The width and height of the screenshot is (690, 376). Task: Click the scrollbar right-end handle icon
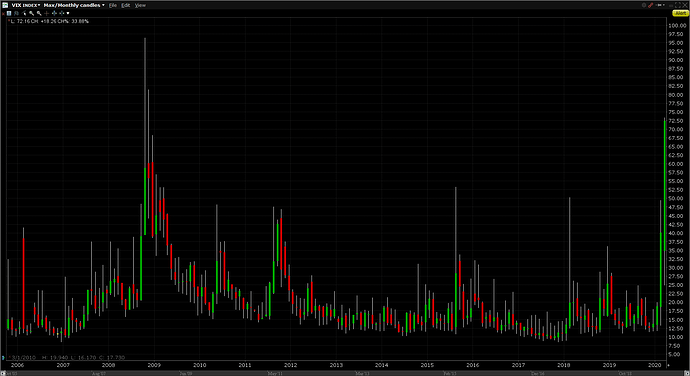click(687, 373)
